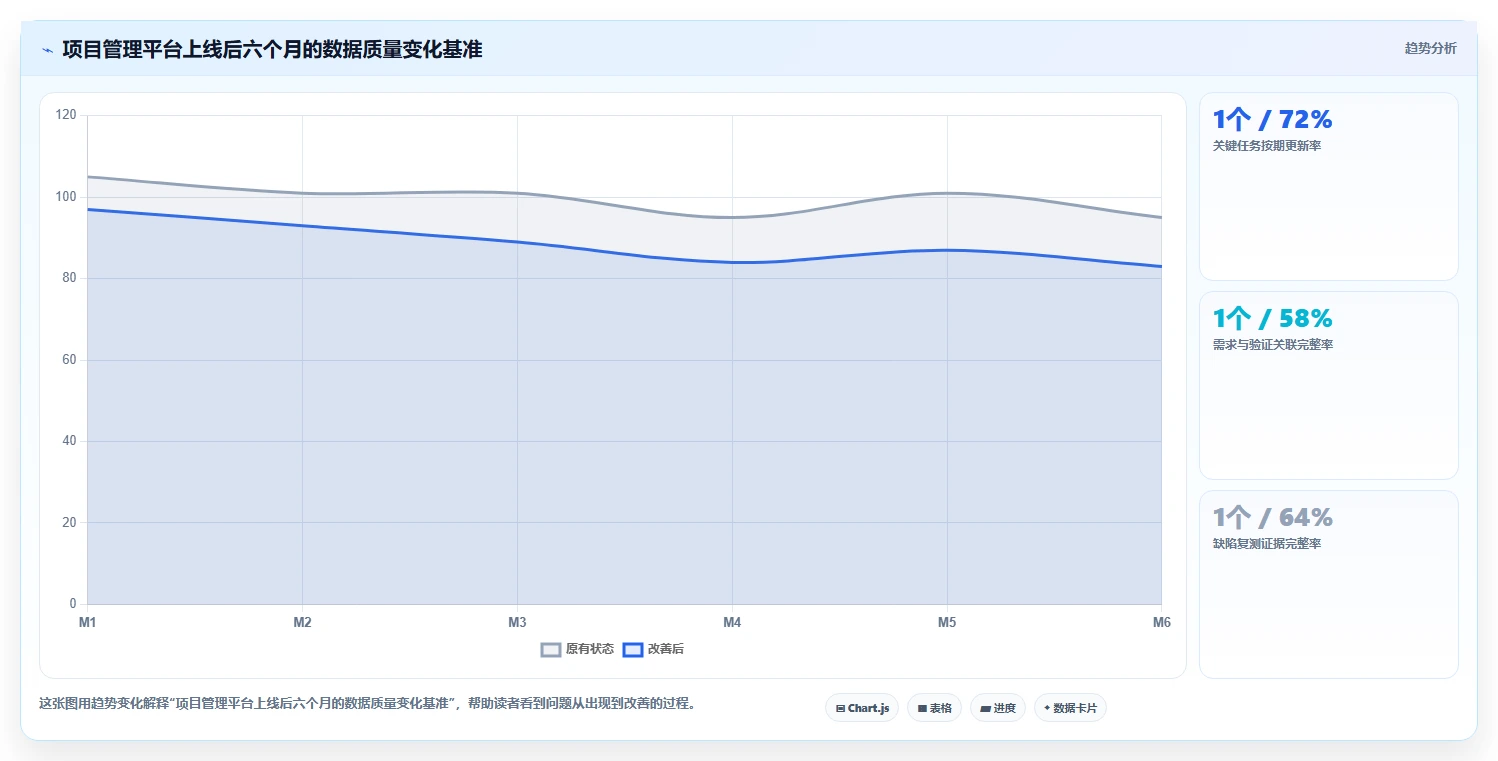
Task: Click the icon inside the Chart.js tag
Action: (x=841, y=708)
